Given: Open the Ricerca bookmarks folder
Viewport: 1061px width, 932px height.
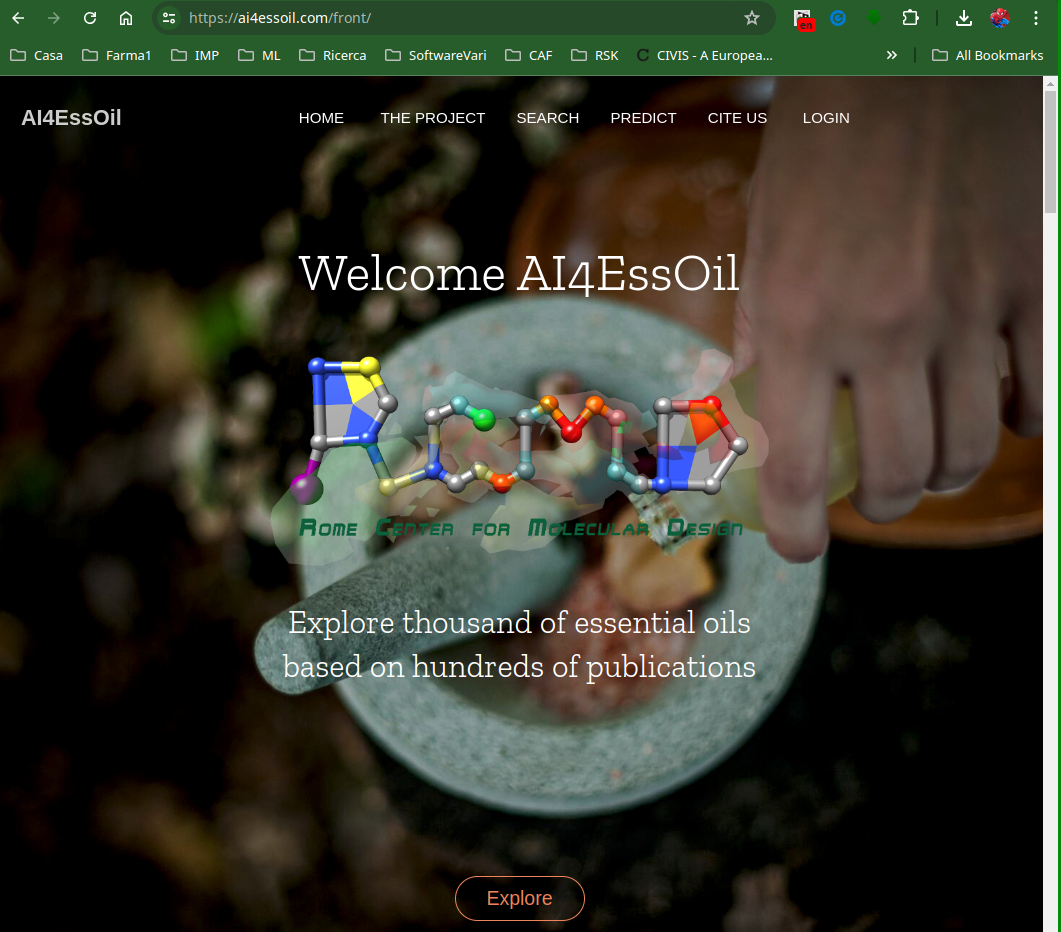Looking at the screenshot, I should click(x=333, y=56).
